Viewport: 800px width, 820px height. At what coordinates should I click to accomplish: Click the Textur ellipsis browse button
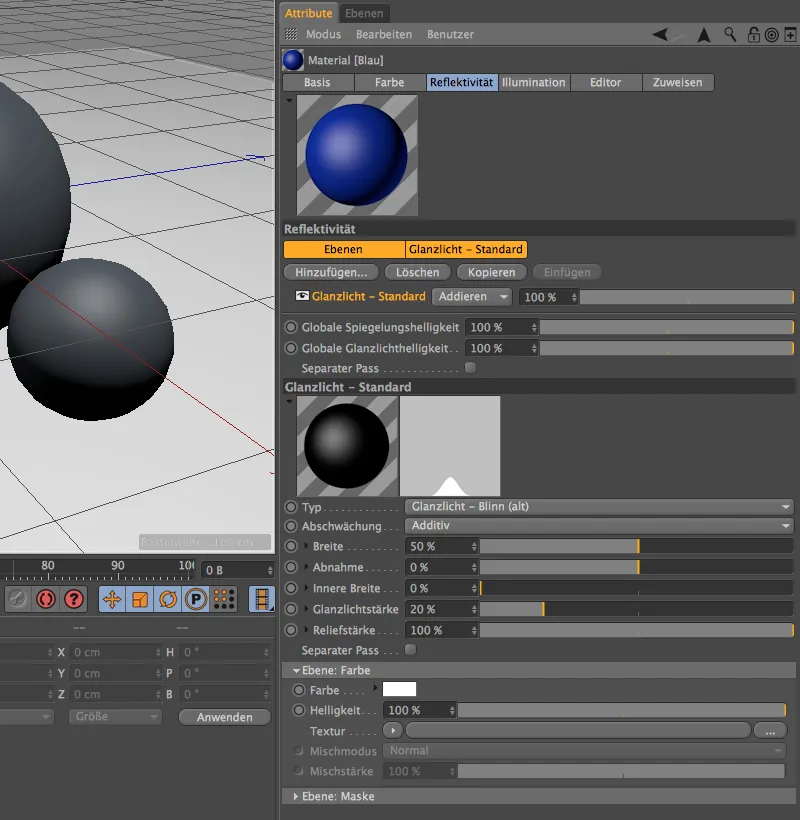[770, 731]
